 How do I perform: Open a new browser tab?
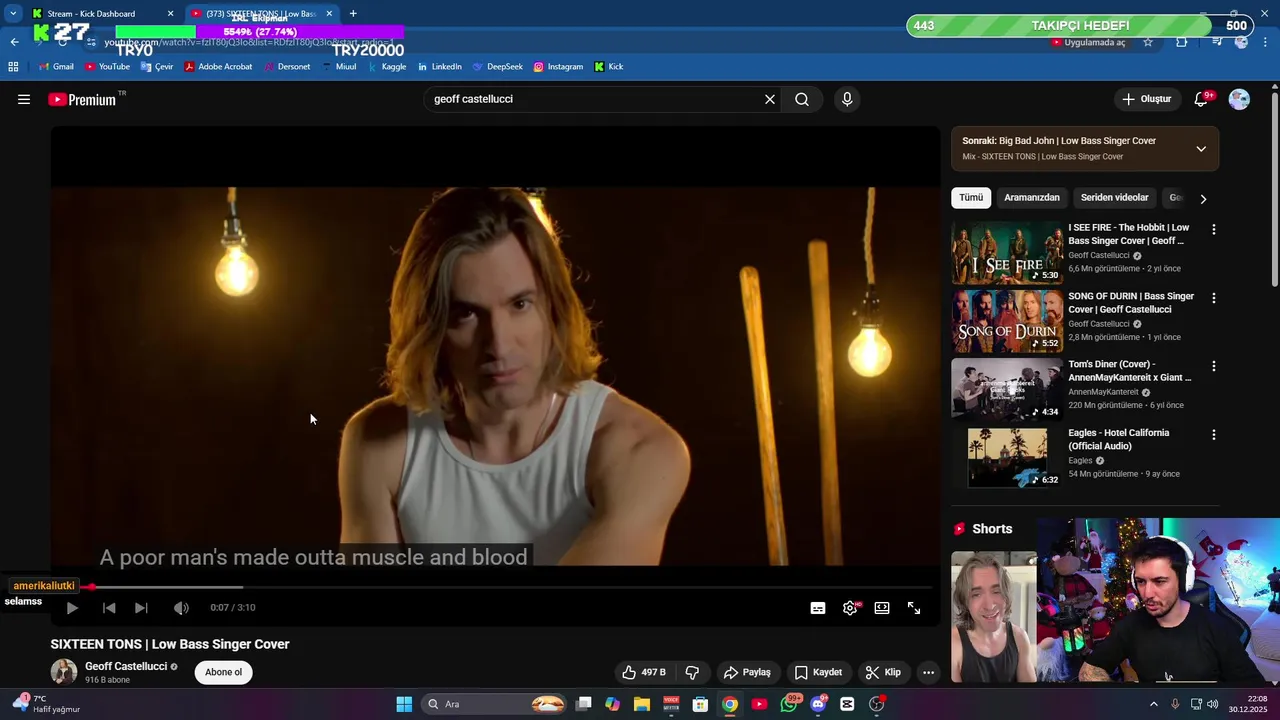click(353, 14)
